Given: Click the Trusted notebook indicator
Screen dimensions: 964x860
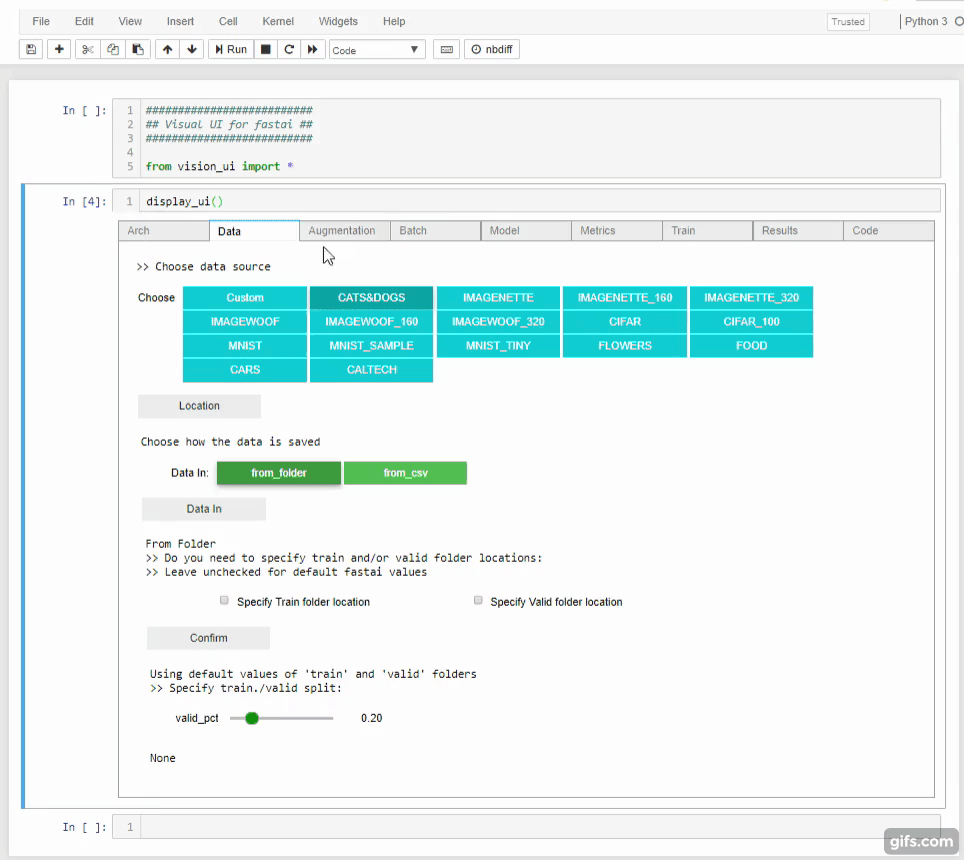Looking at the screenshot, I should [848, 22].
